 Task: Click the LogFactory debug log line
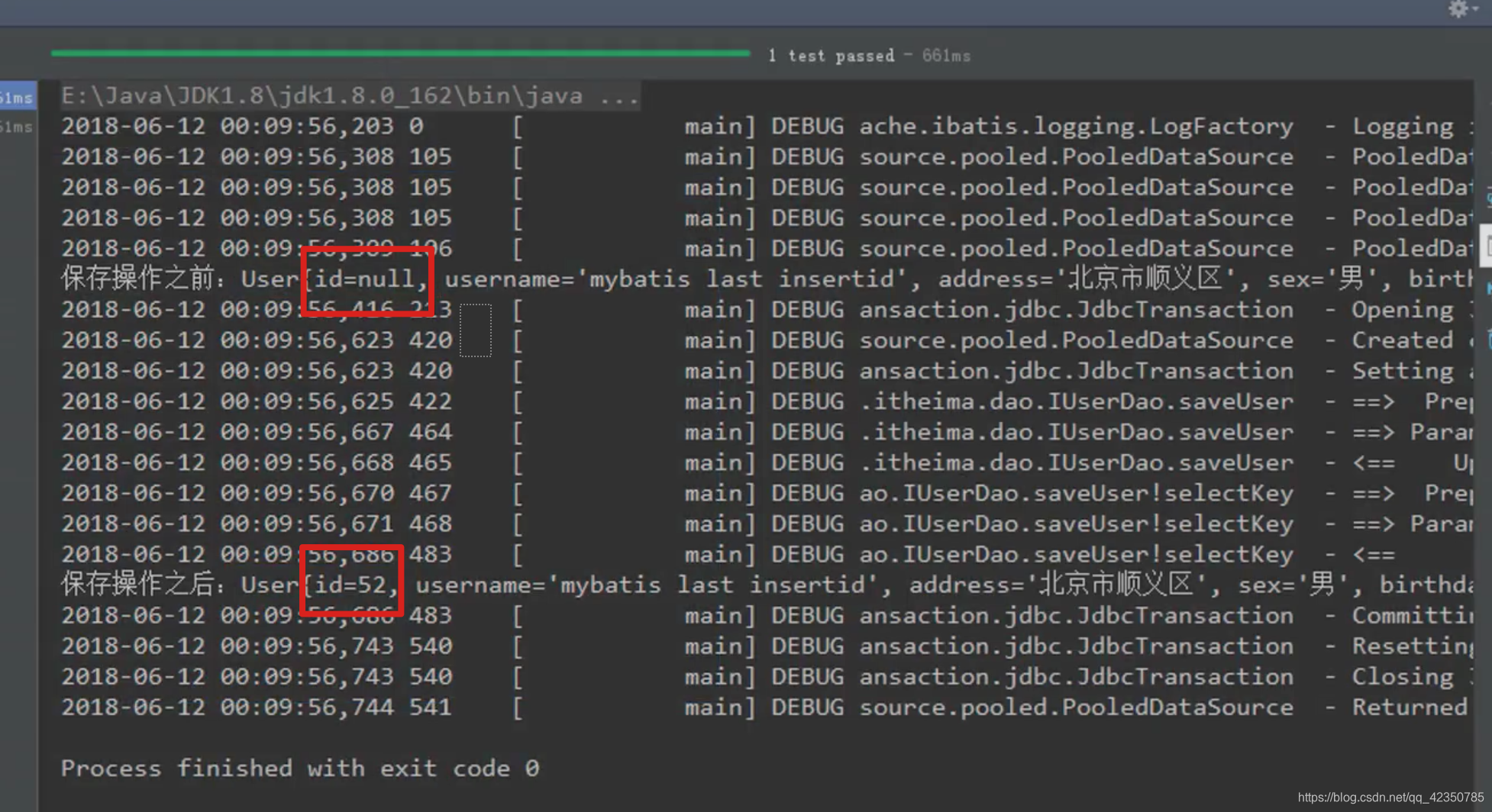pyautogui.click(x=767, y=127)
